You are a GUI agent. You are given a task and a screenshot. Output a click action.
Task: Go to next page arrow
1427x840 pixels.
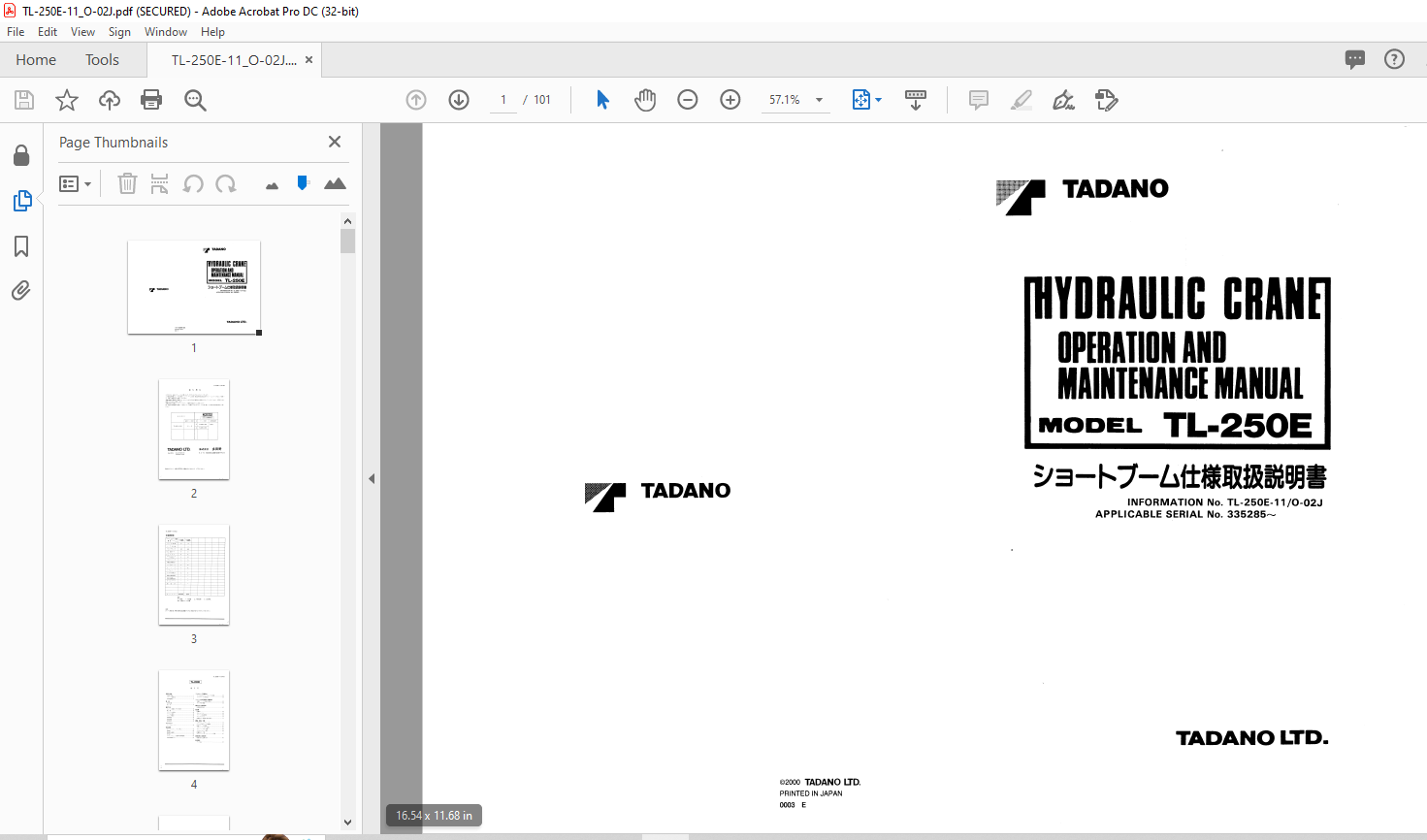pos(459,100)
